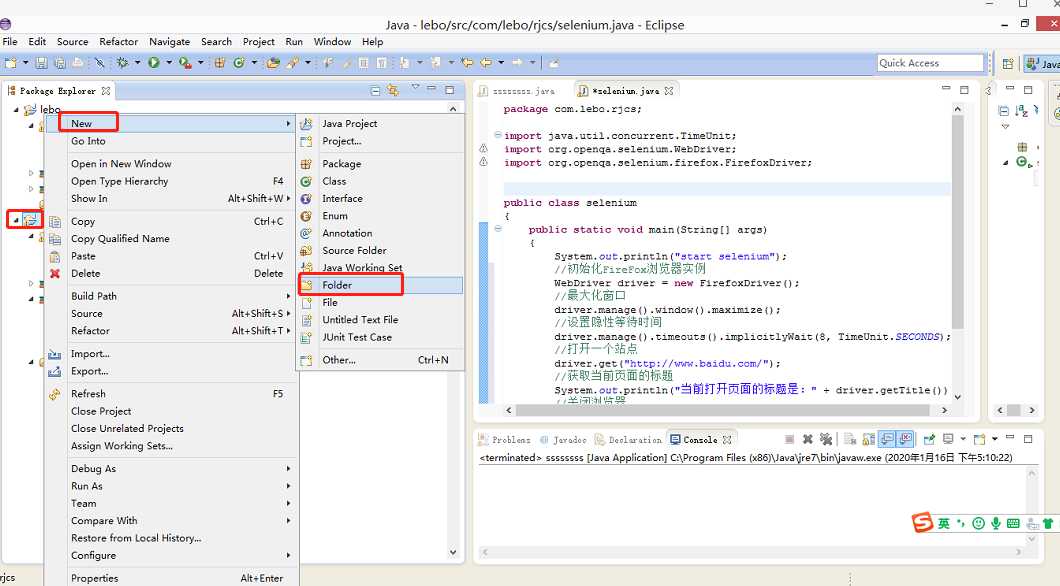Toggle Show Console on Standard Out Change

887,439
